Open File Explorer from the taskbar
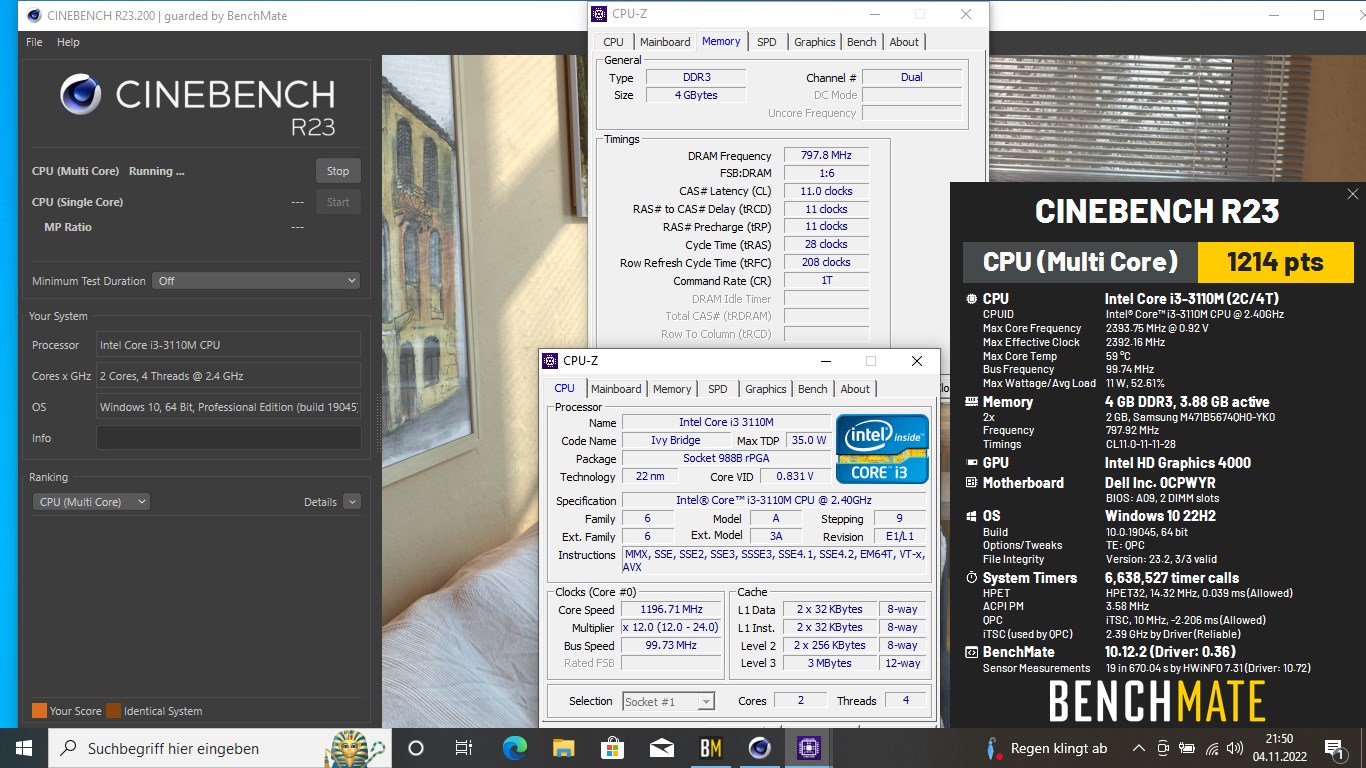Viewport: 1366px width, 768px height. [563, 748]
